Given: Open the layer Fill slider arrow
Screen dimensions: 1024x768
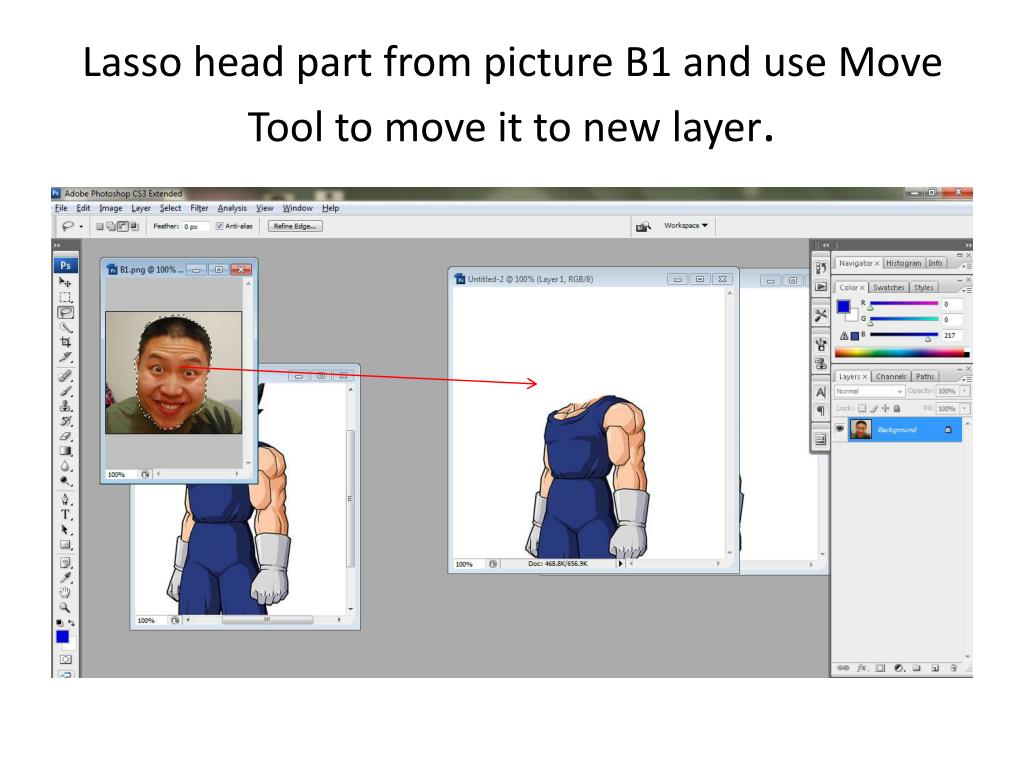Looking at the screenshot, I should (x=965, y=408).
